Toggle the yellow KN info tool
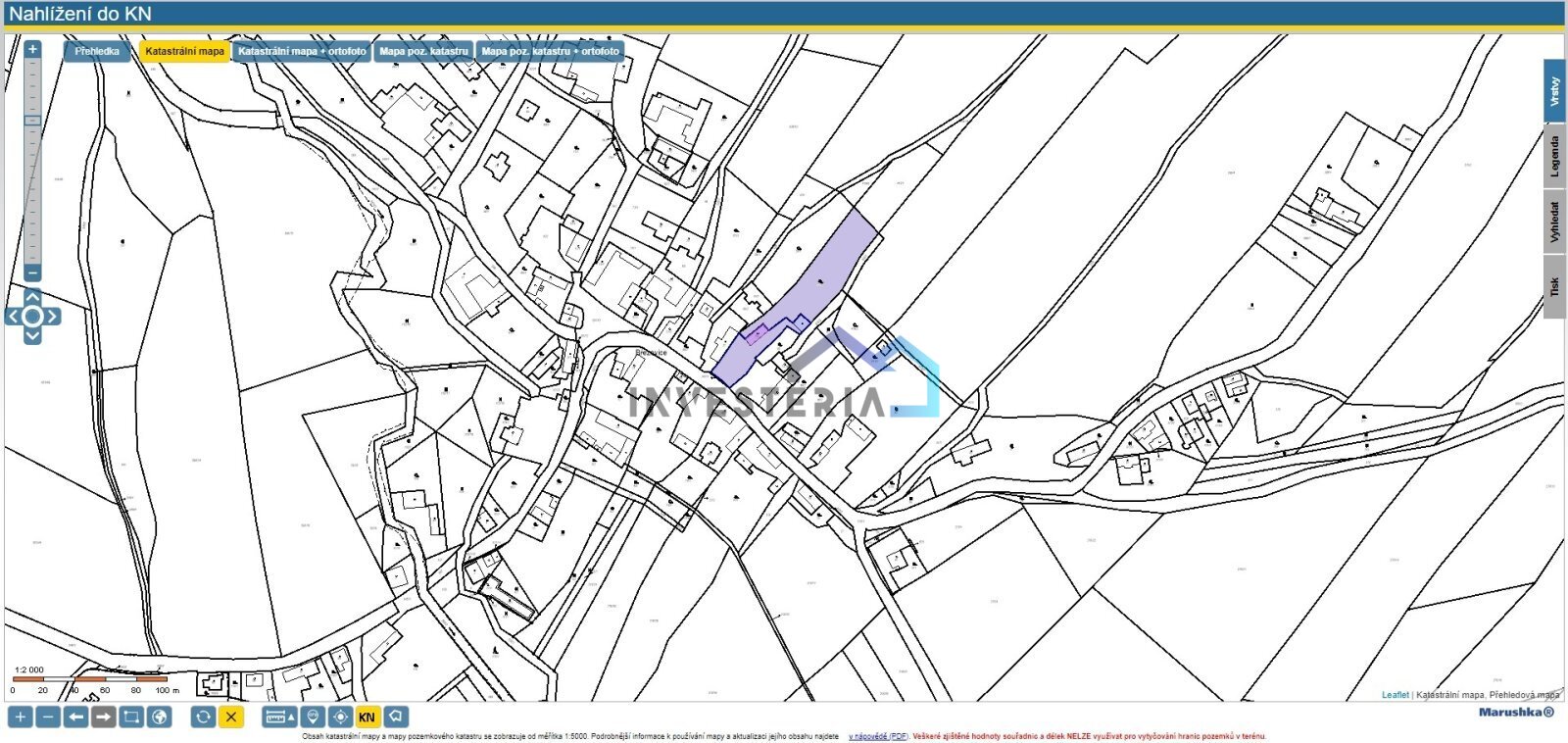Screen dimensions: 1568x743 [x=367, y=717]
